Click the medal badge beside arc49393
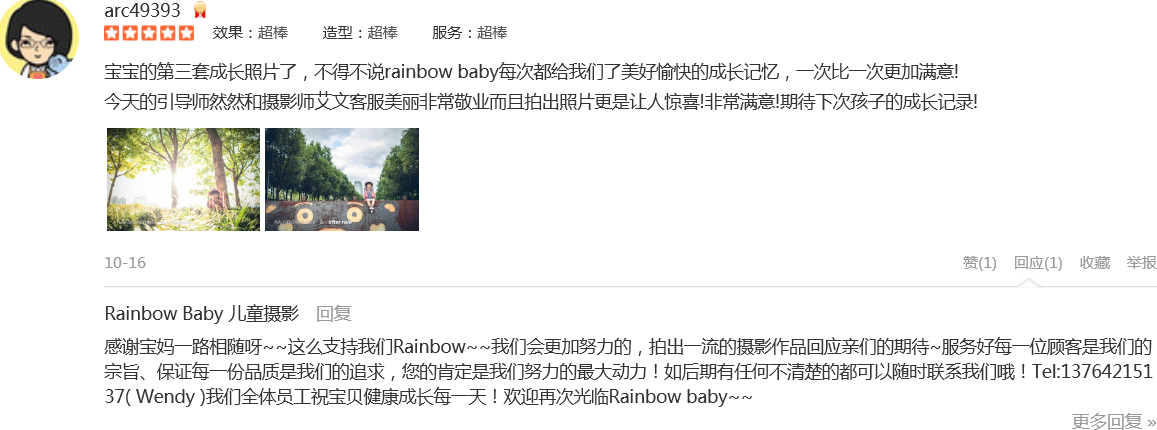The image size is (1157, 430). pos(200,10)
